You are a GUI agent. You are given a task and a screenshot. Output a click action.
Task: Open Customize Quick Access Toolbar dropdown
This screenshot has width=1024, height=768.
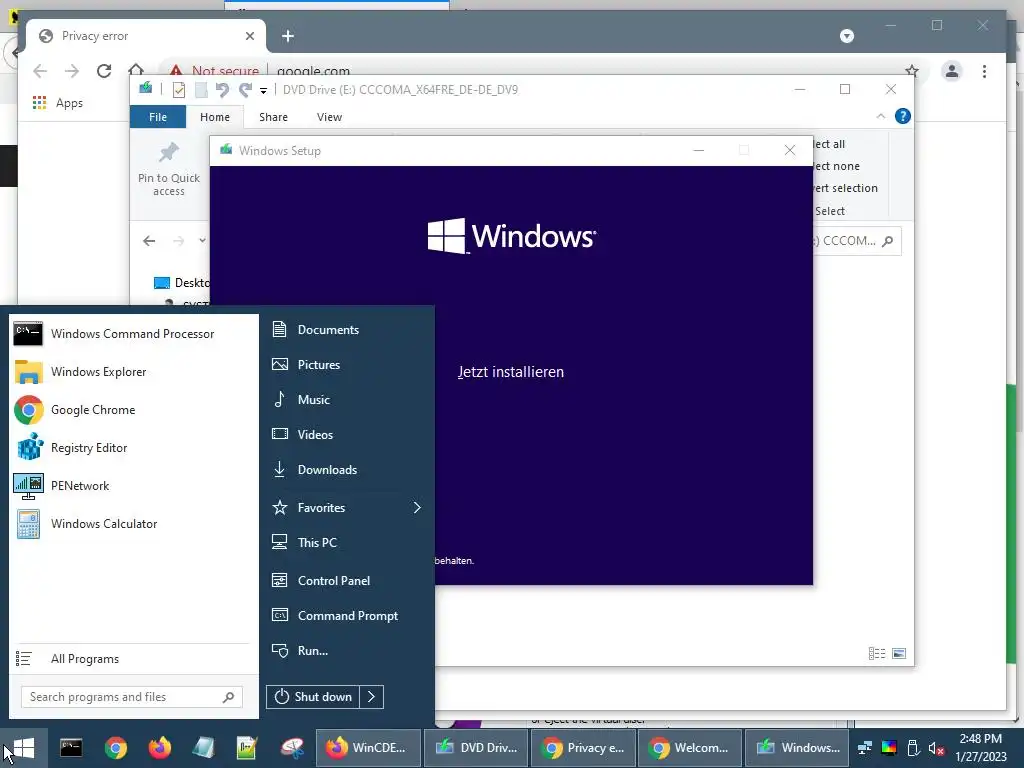(263, 90)
